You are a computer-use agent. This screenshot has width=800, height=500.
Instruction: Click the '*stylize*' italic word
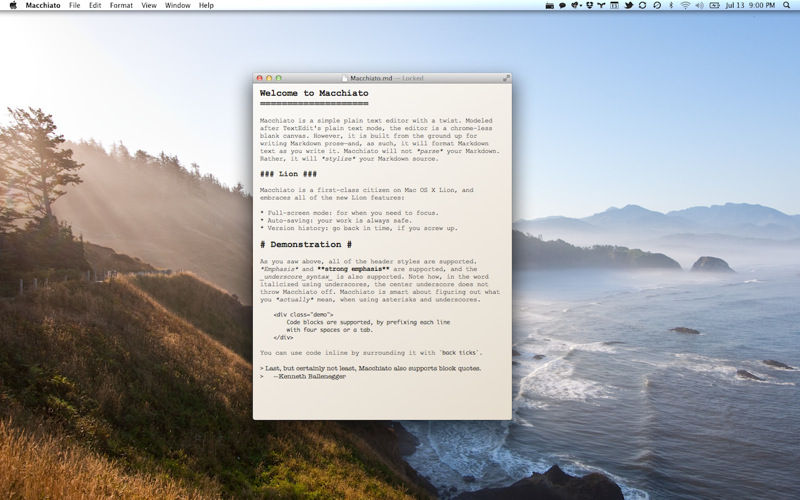pyautogui.click(x=336, y=159)
